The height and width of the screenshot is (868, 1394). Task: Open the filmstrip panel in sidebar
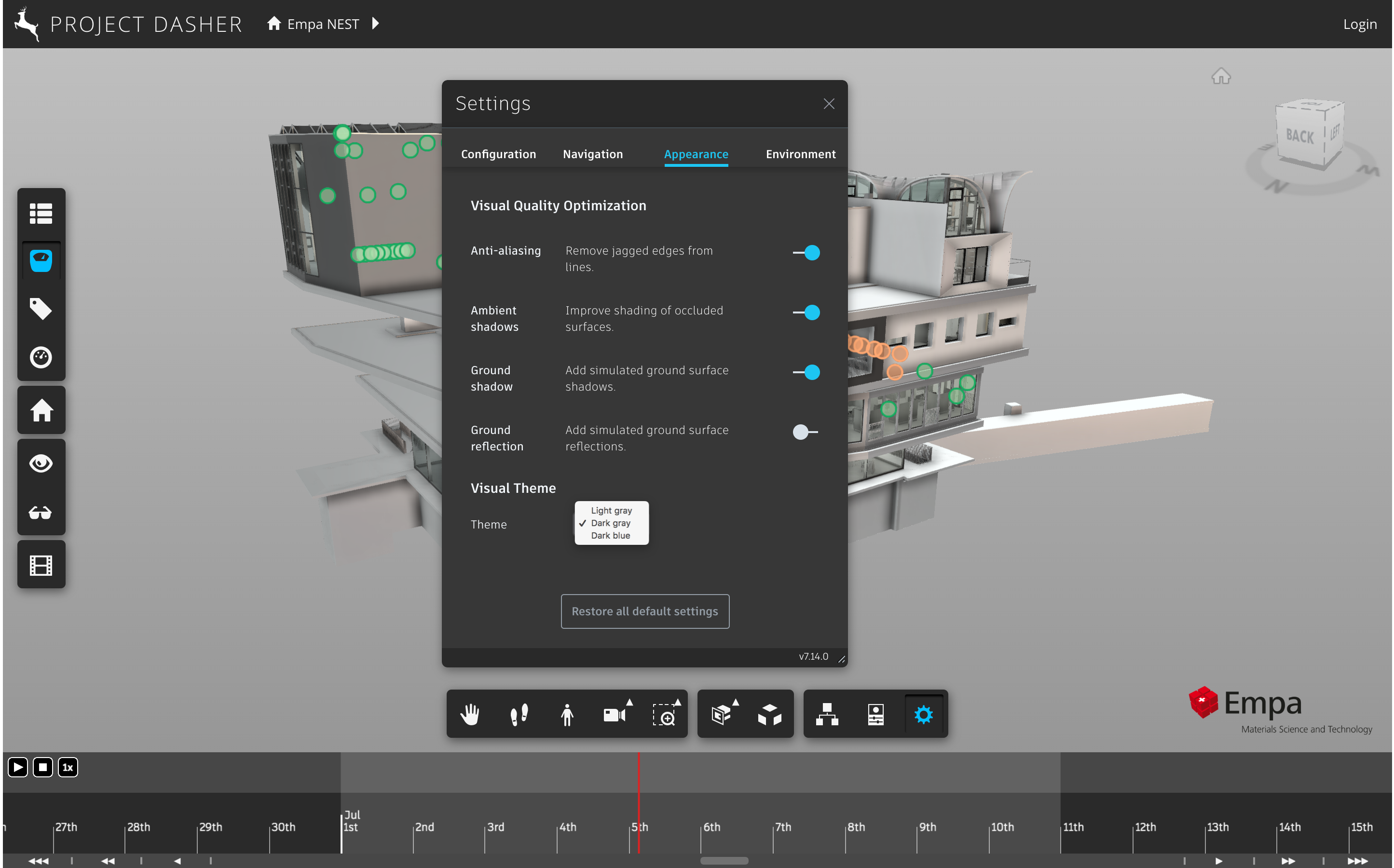point(41,566)
